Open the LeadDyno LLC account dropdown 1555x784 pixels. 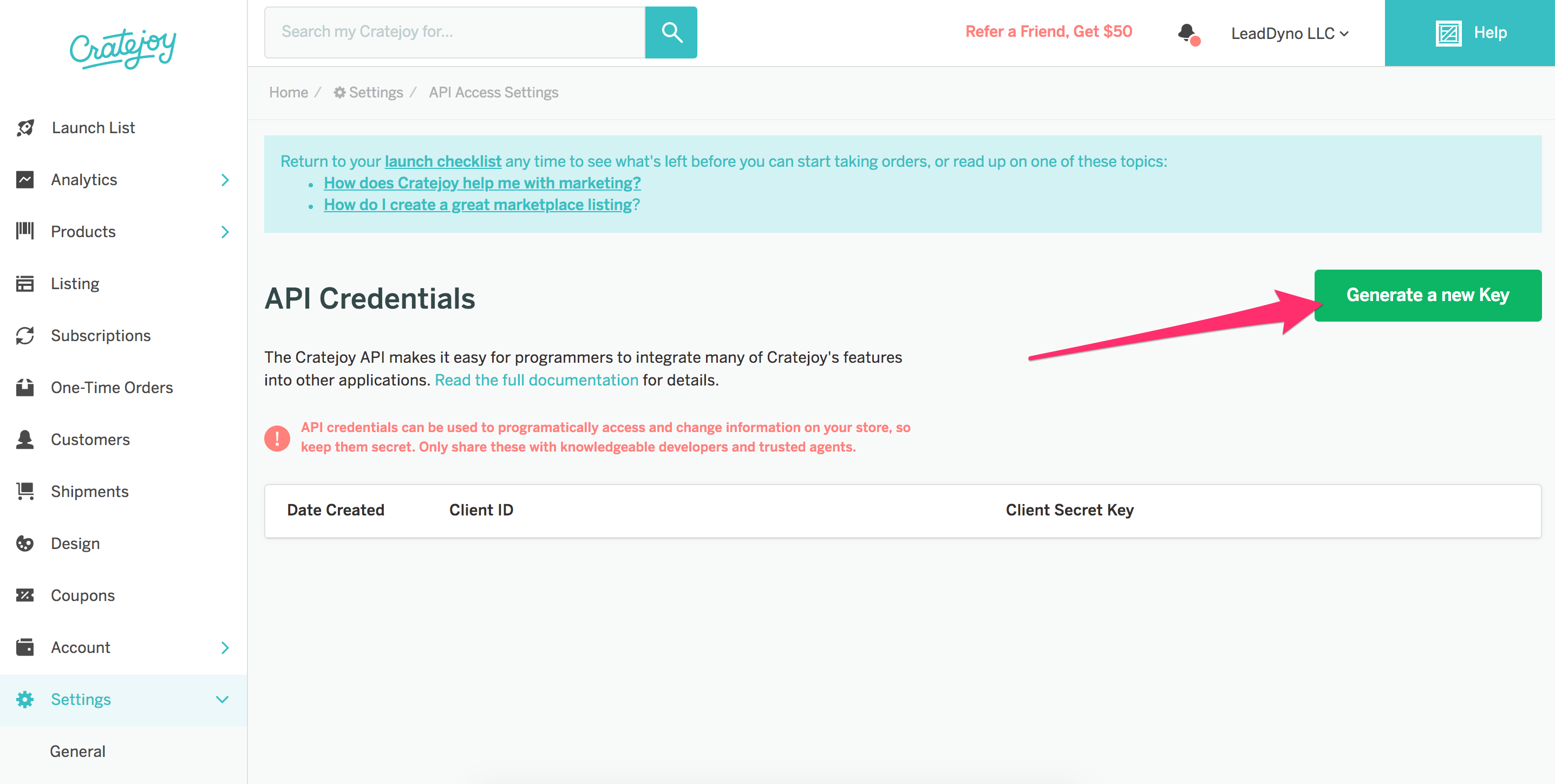(1289, 34)
